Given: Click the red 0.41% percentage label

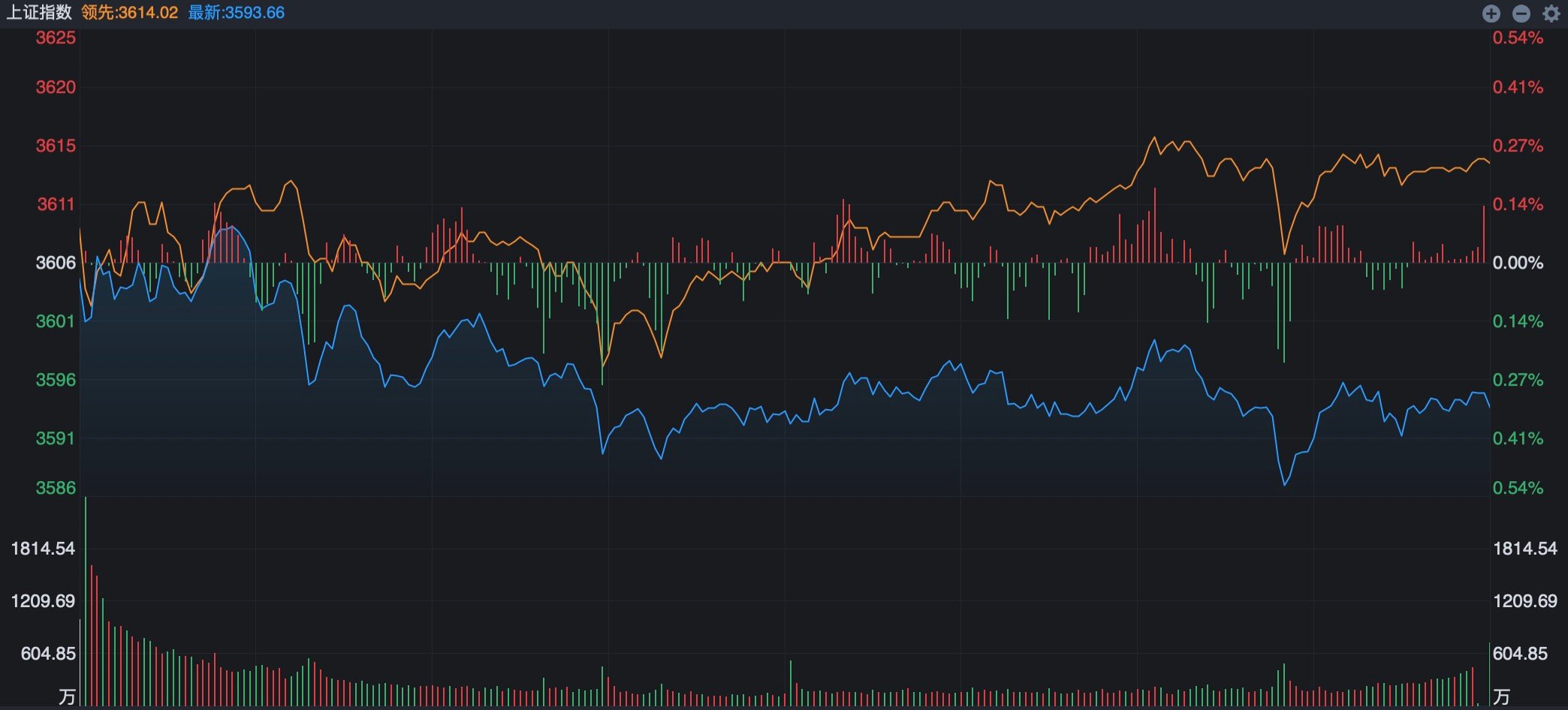Looking at the screenshot, I should (x=1518, y=87).
